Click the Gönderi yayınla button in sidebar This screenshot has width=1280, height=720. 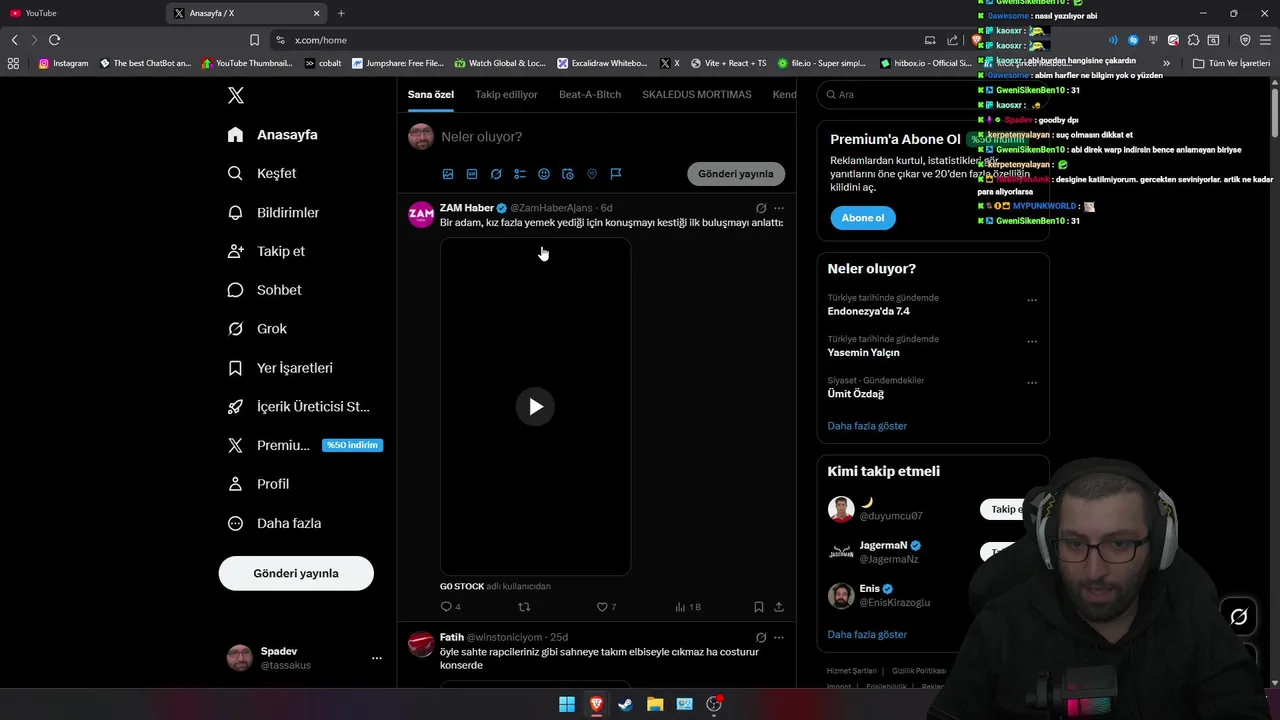click(x=296, y=573)
